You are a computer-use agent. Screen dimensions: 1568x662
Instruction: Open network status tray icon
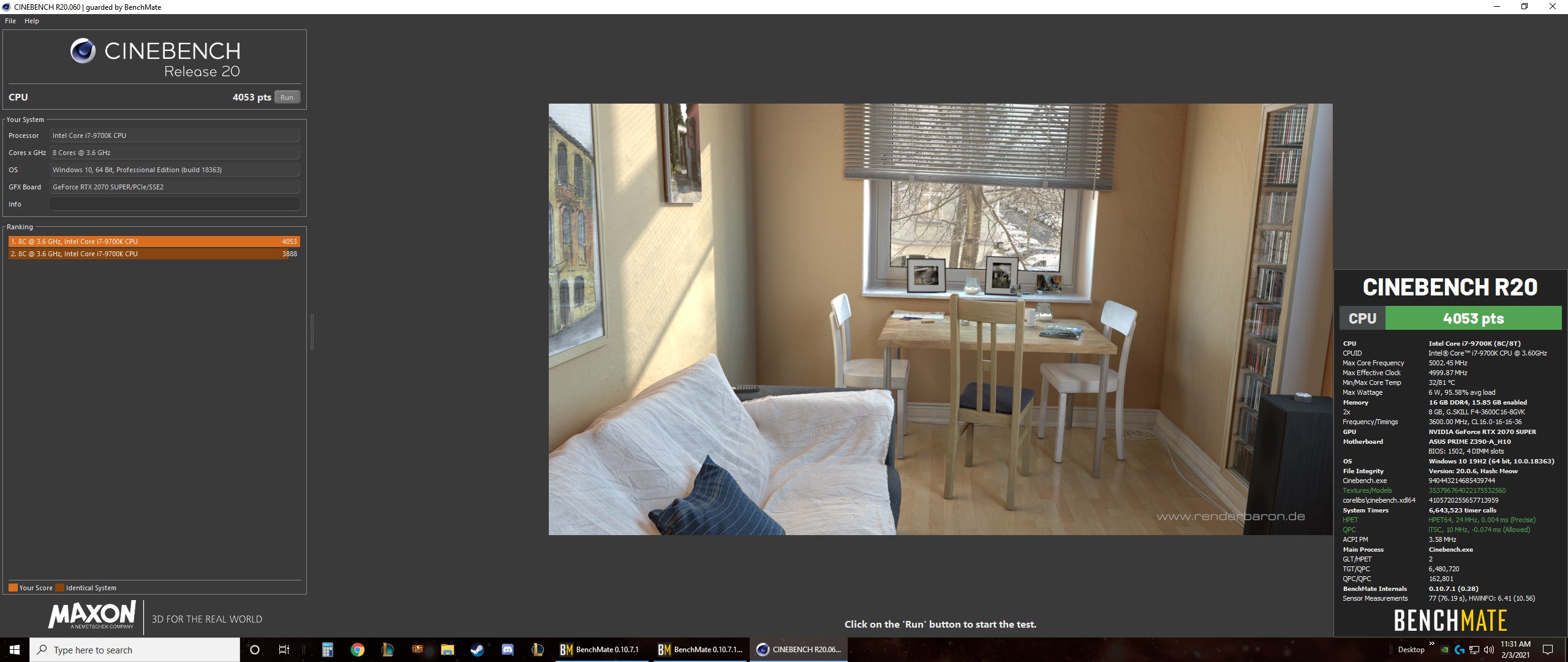(1475, 650)
